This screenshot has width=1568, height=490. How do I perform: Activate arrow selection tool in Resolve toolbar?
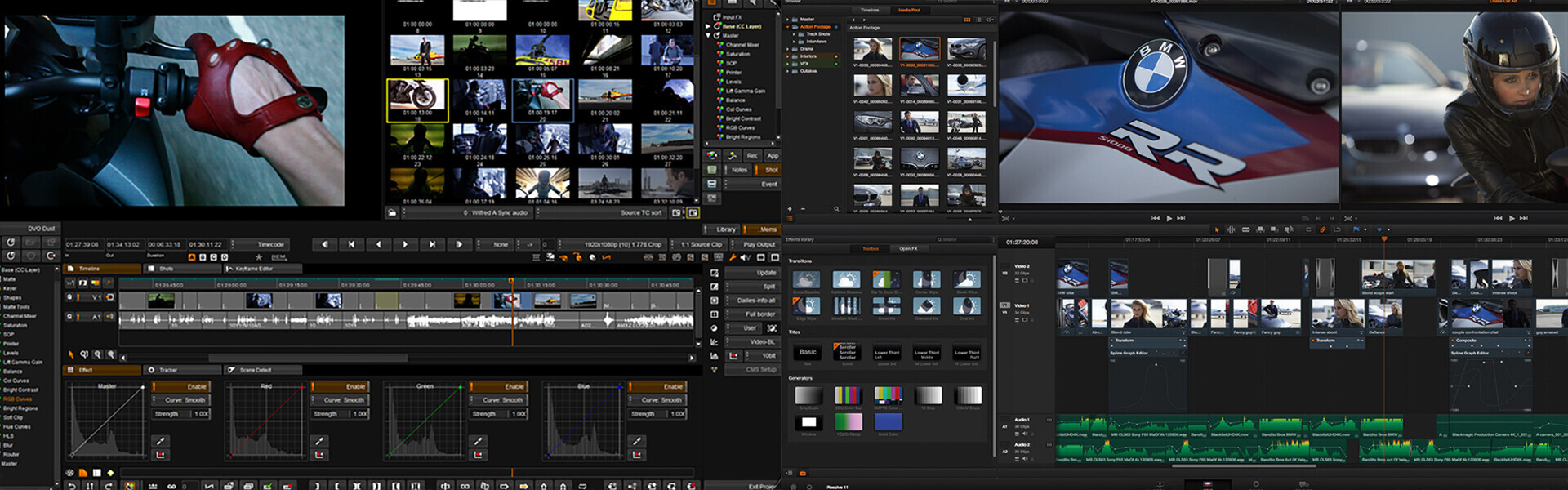[1217, 229]
